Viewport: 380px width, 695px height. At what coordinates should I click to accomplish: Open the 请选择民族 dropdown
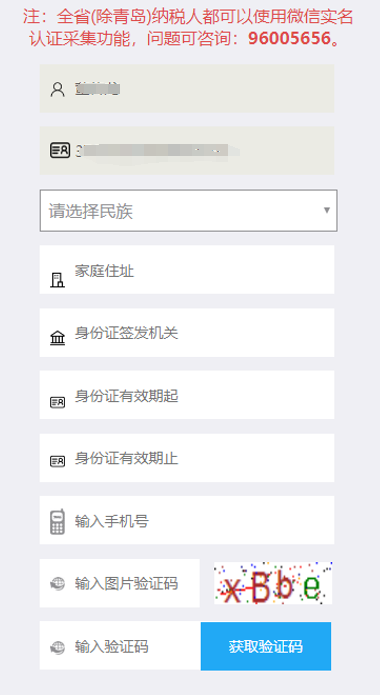188,211
